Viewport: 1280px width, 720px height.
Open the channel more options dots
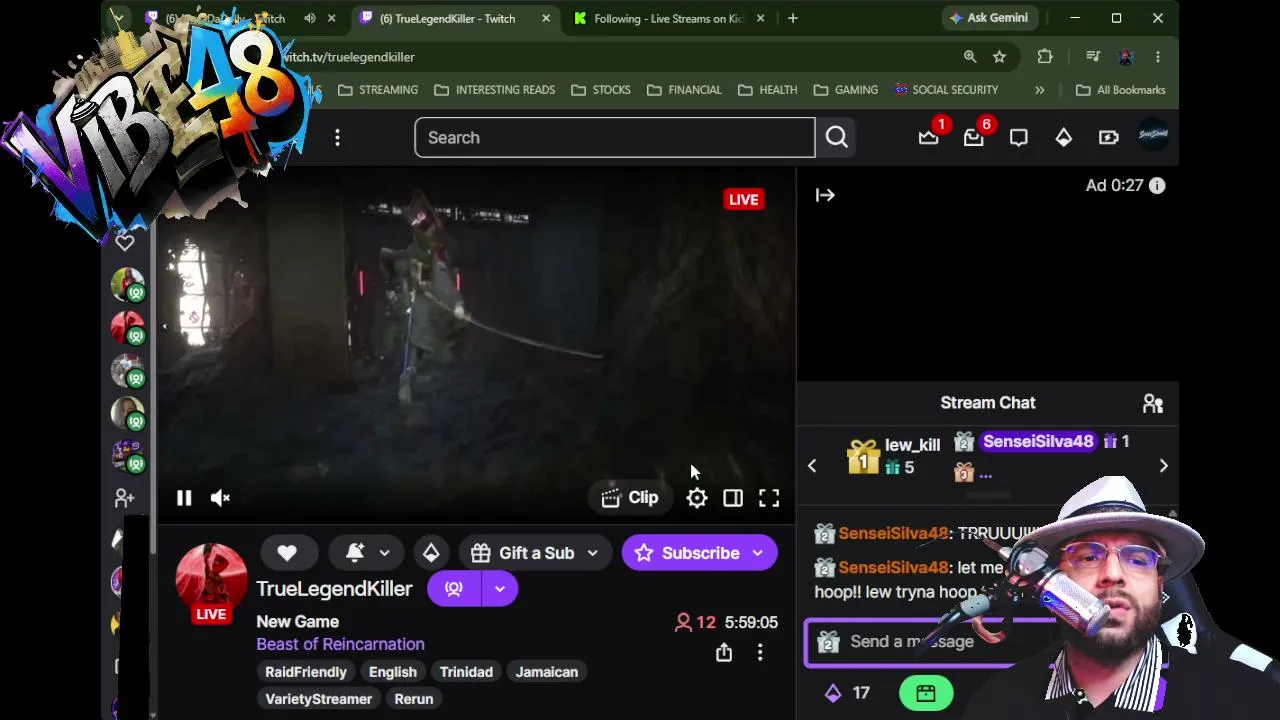[x=760, y=653]
